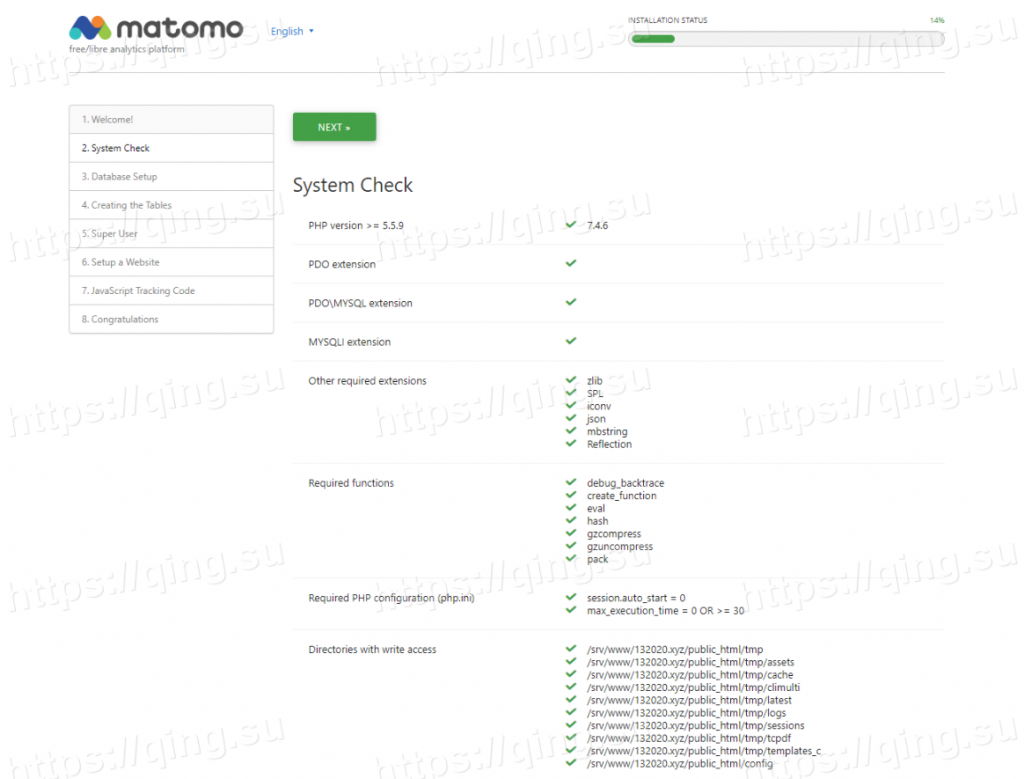1024x779 pixels.
Task: Choose step 5. Super User
Action: coord(171,234)
